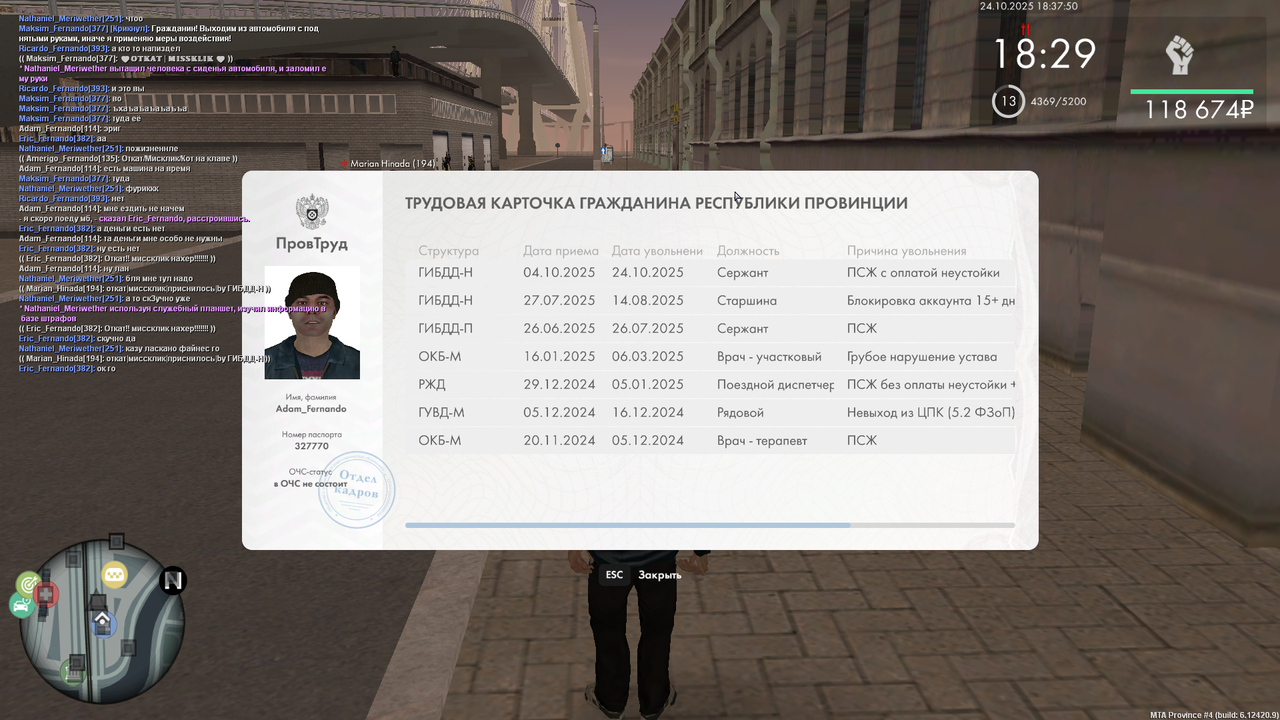Screen dimensions: 1280x720
Task: Click hire date 29.12.2024
Action: 559,384
